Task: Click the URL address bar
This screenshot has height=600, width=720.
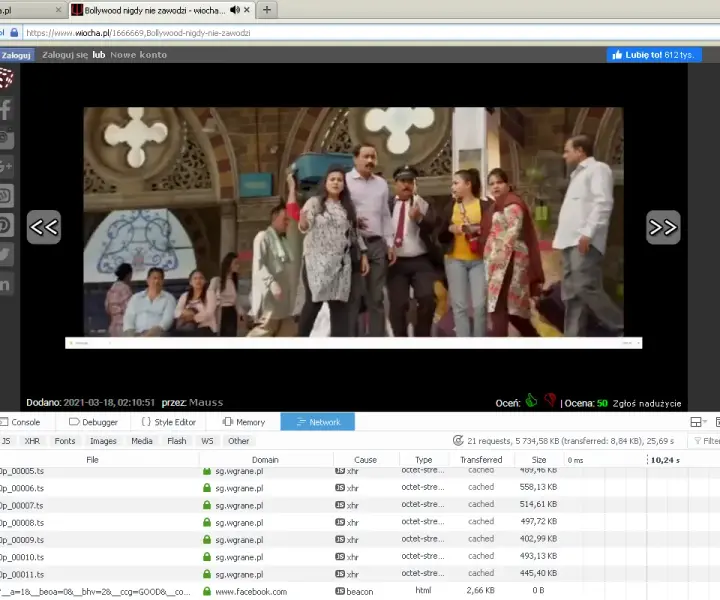Action: (371, 33)
